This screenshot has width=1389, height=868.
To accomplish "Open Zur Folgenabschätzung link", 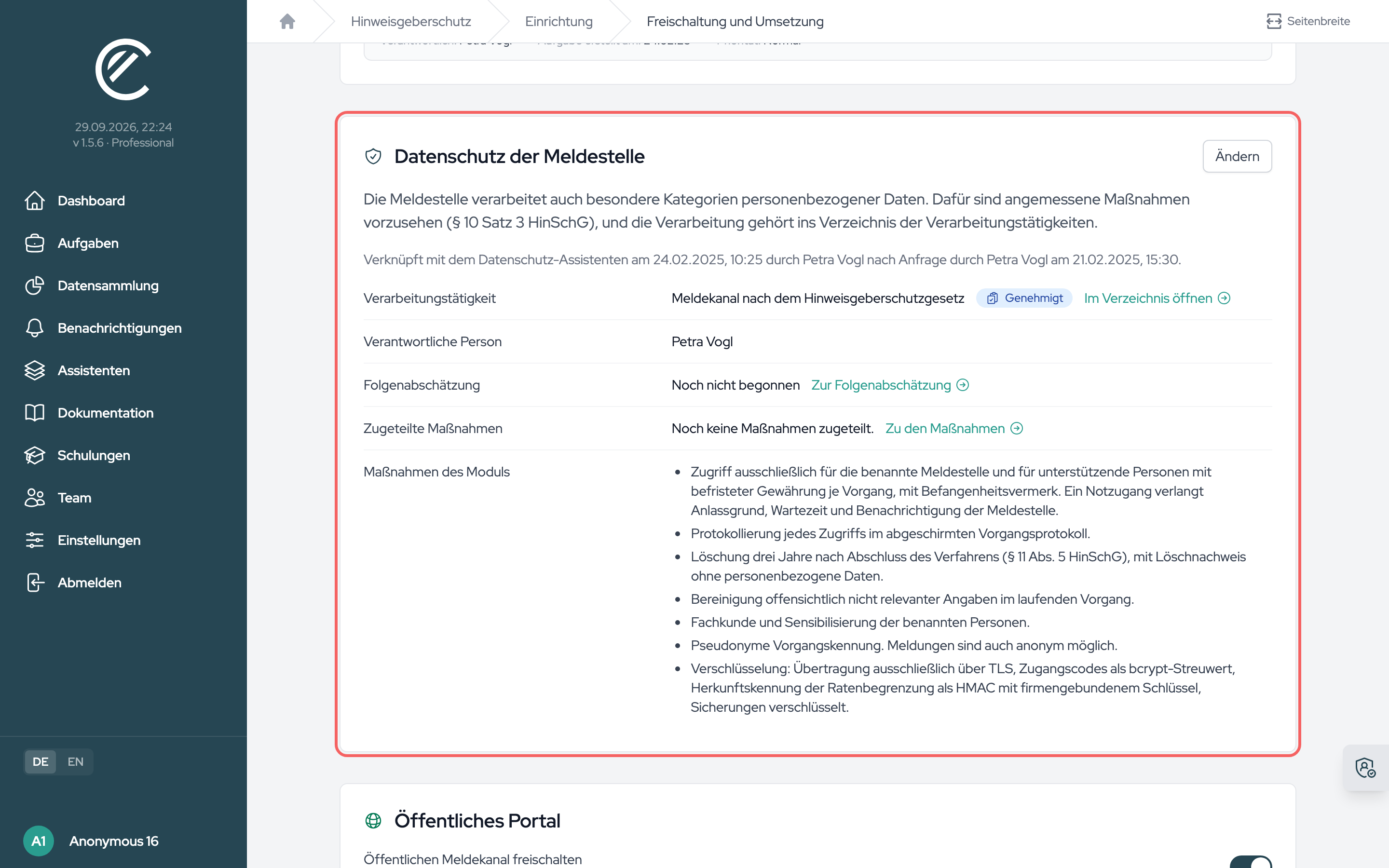I will [890, 385].
